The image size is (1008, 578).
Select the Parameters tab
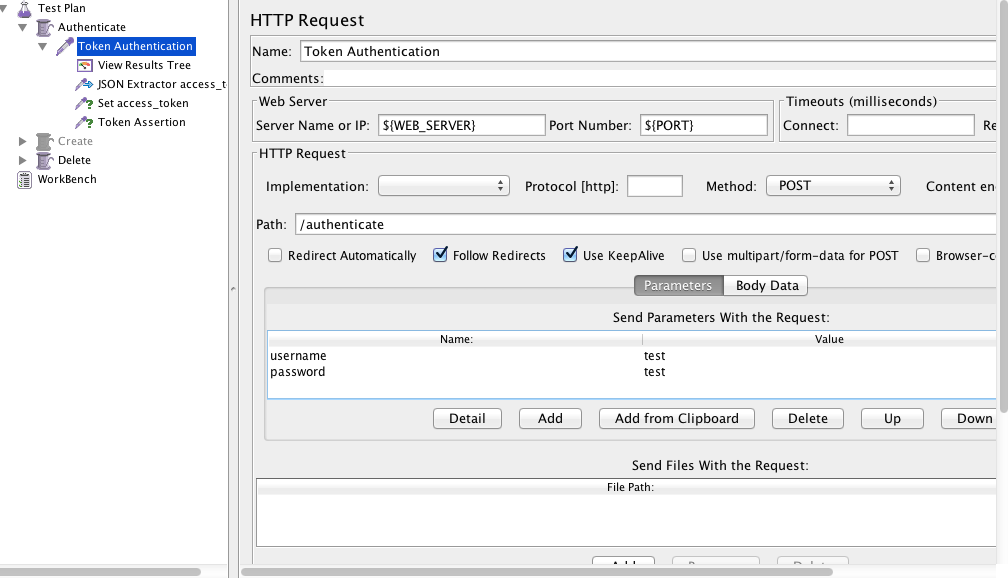click(x=677, y=286)
